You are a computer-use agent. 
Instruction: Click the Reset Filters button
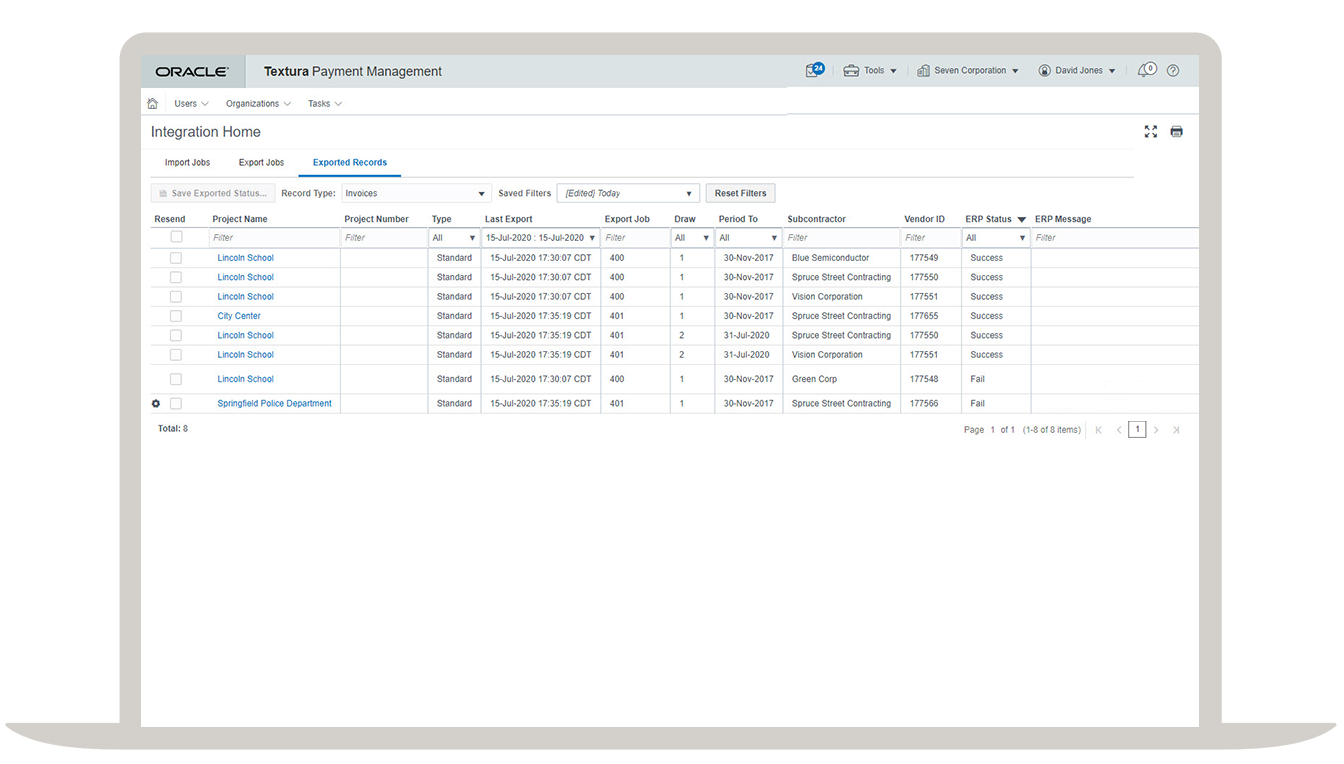(x=740, y=192)
